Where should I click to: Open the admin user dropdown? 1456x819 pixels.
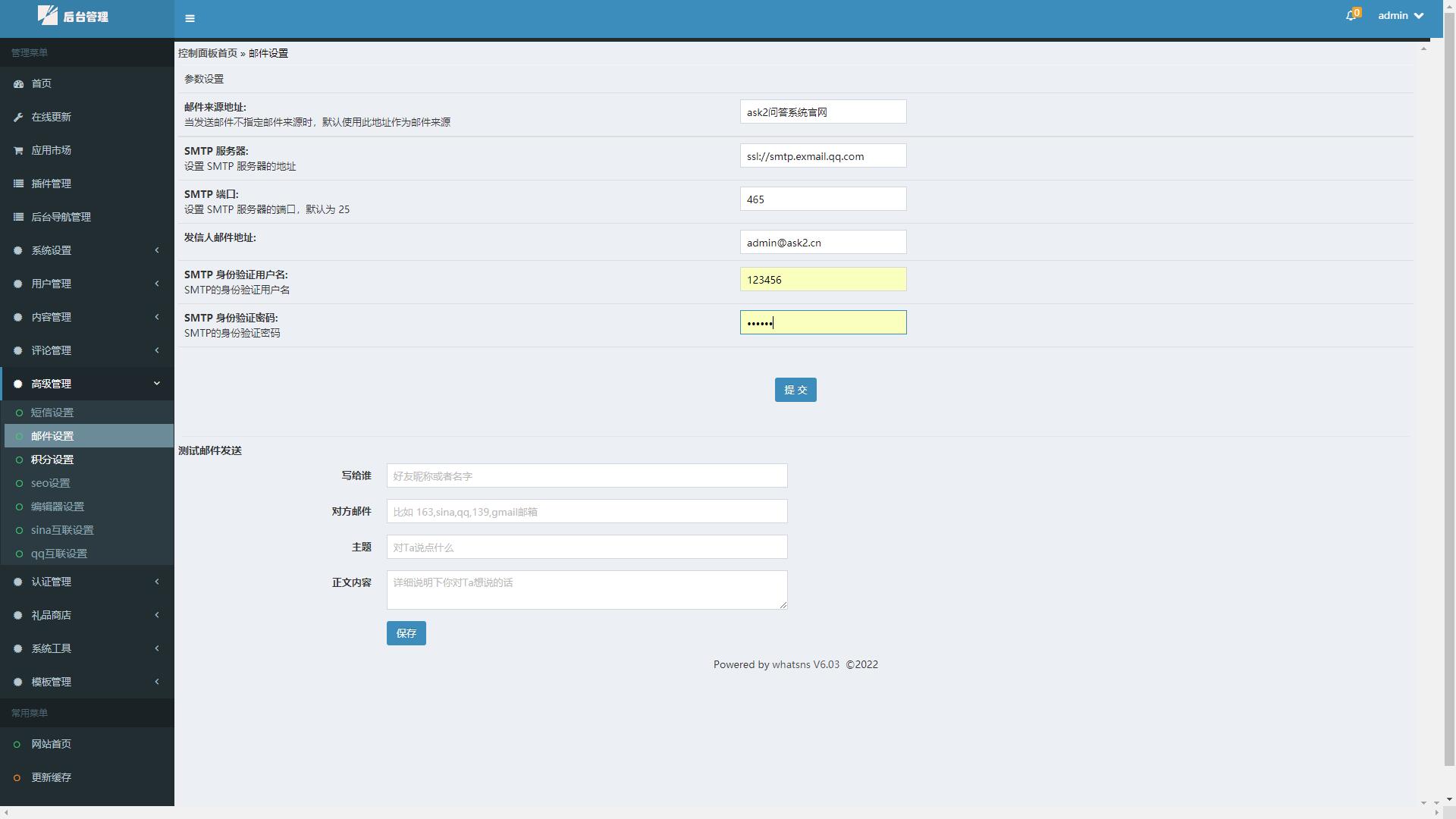pos(1401,16)
